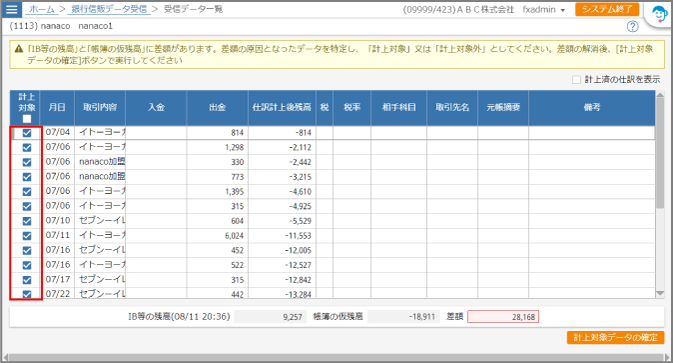Viewport: 673px width, 363px height.
Task: Click the 取引内容 column header
Action: [x=100, y=108]
